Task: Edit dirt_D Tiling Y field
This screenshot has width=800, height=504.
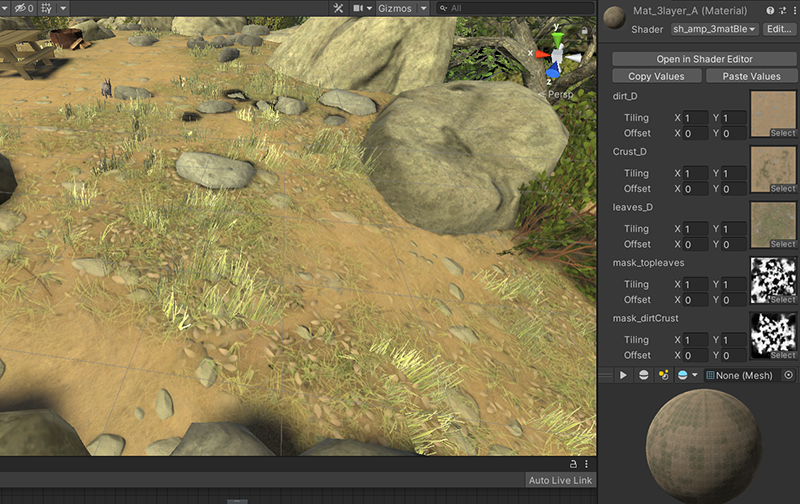Action: pos(734,118)
